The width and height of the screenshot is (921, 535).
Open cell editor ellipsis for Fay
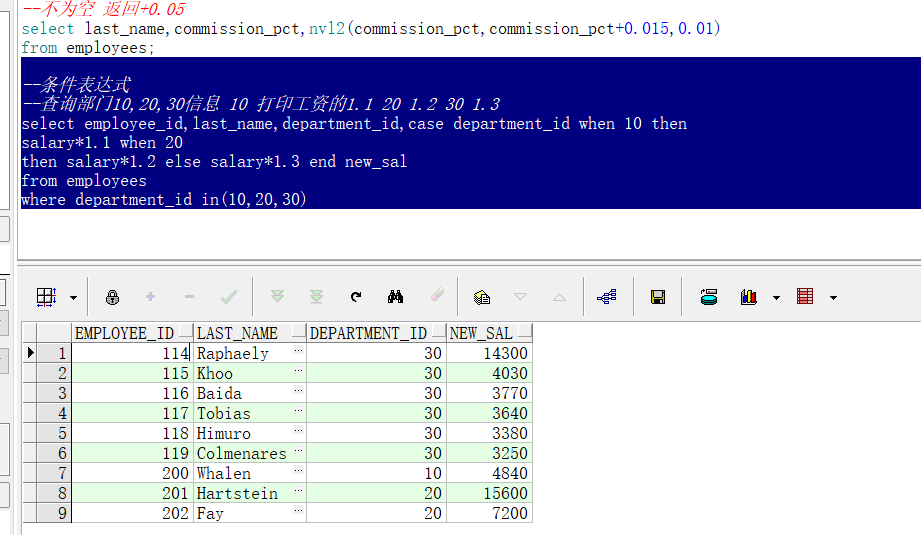pos(298,510)
